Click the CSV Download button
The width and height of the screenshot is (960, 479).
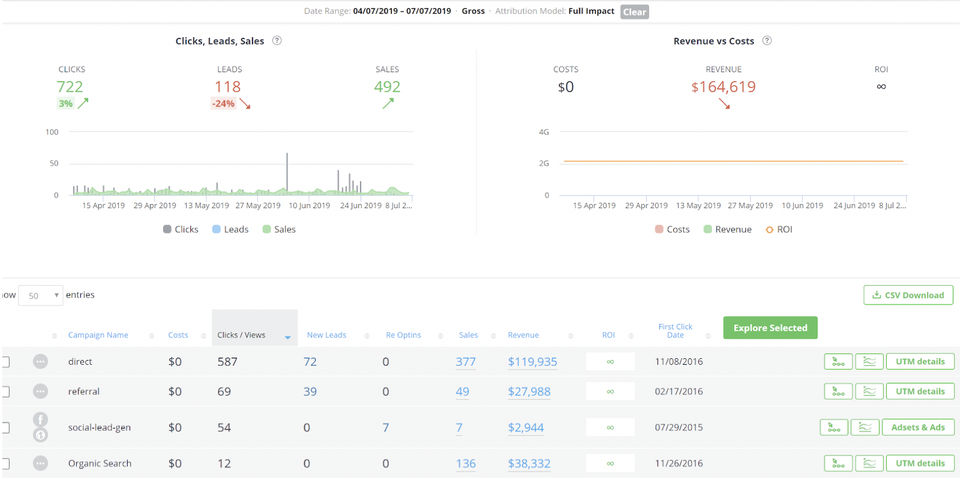pos(909,295)
